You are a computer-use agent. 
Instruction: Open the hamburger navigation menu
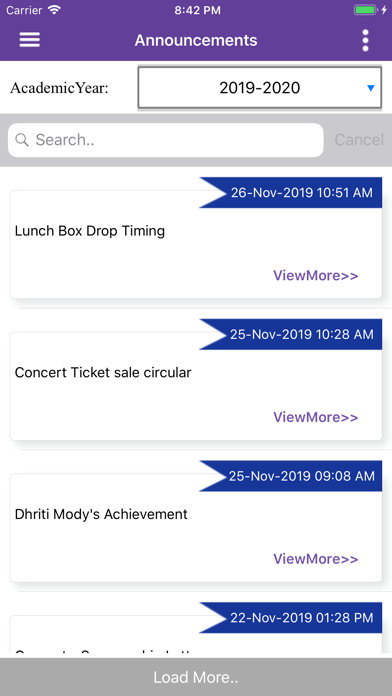tap(30, 40)
